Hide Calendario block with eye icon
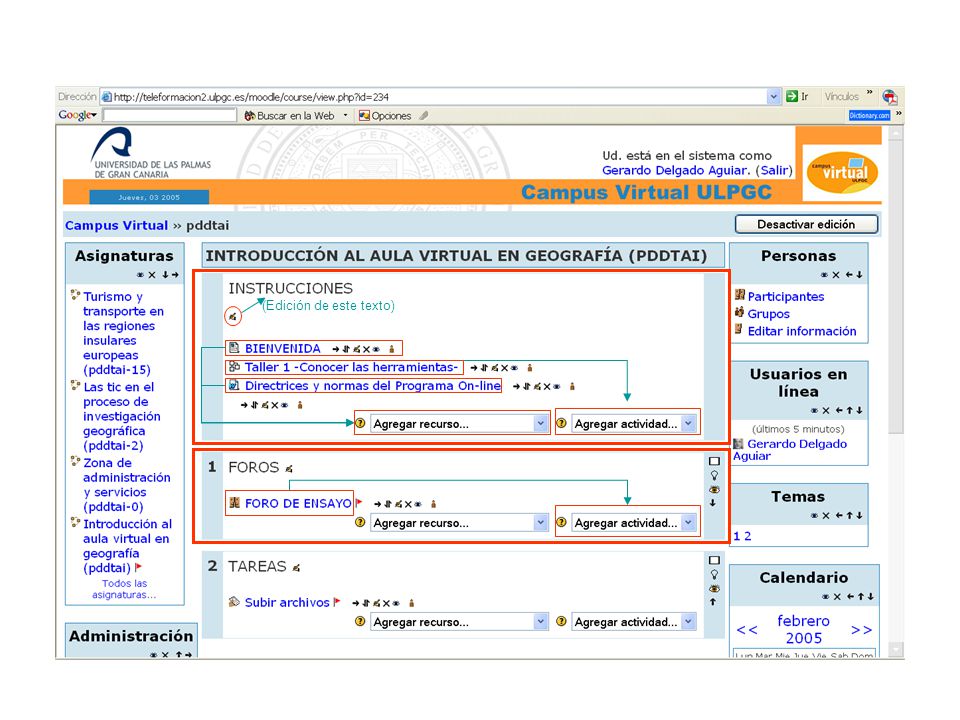Viewport: 960px width, 720px height. tap(826, 596)
